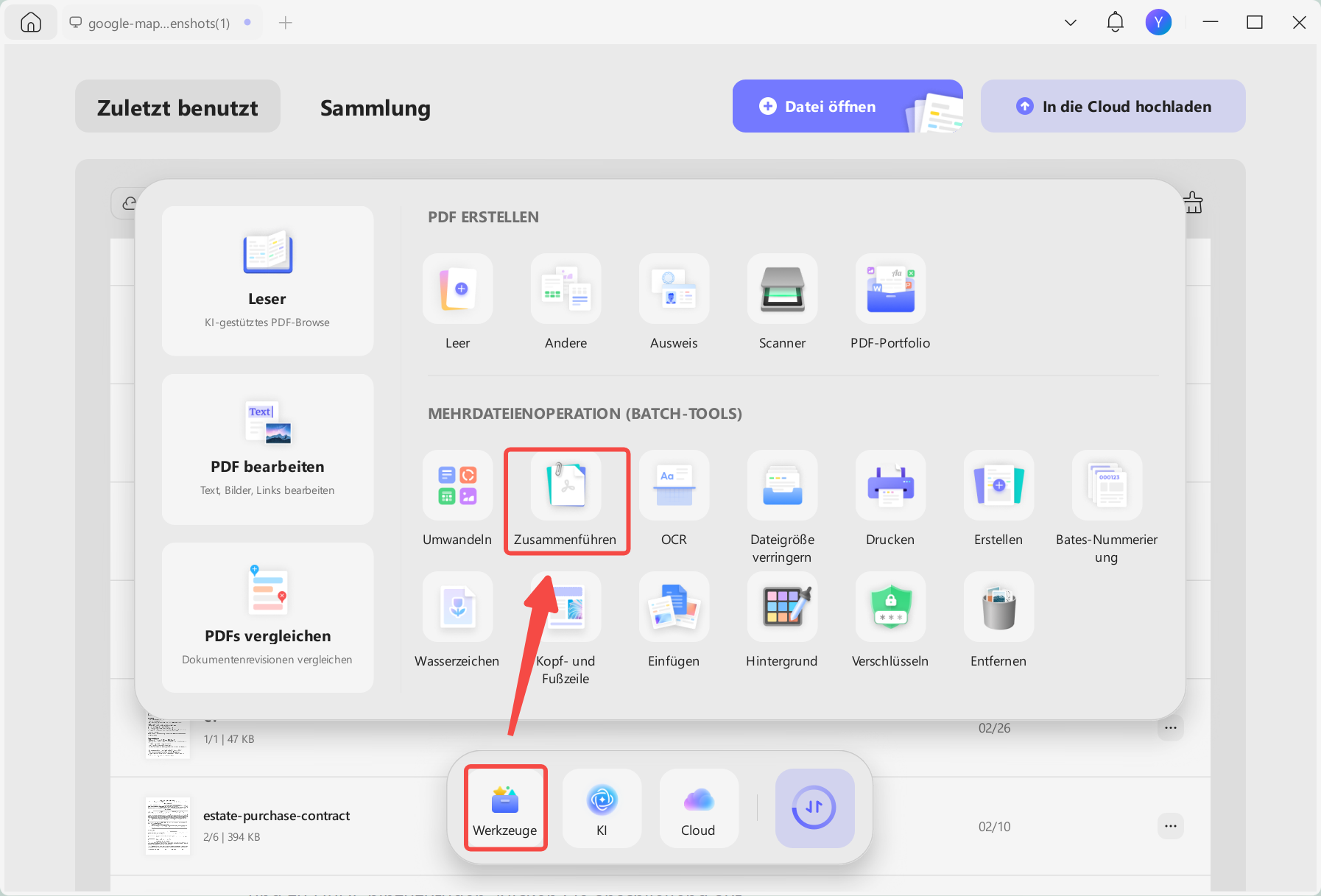Screen dimensions: 1321x896
Task: Open the Bates-Nummerierung tool
Action: pos(1107,485)
